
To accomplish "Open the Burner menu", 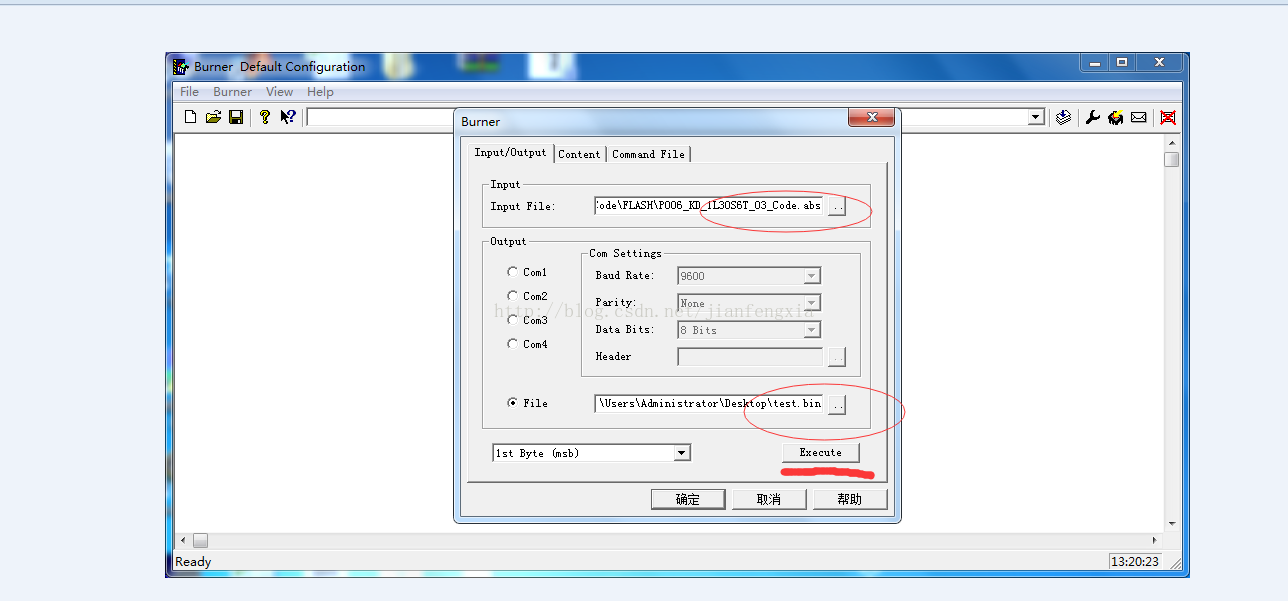I will [x=232, y=92].
